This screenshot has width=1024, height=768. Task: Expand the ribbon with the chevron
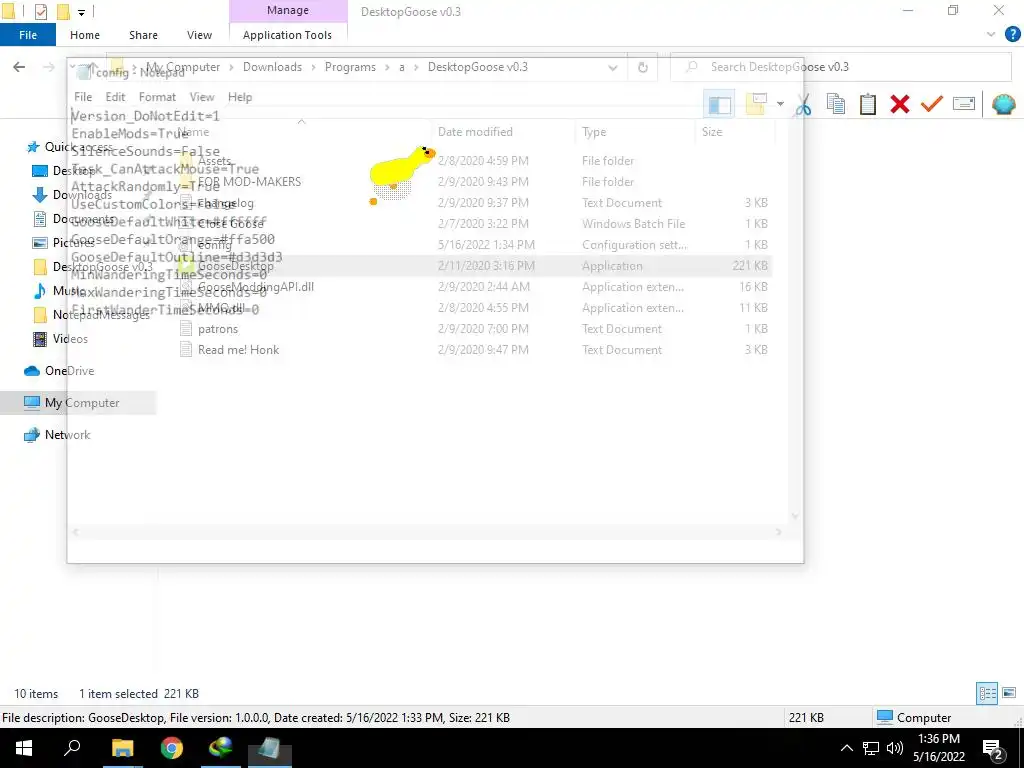(991, 35)
